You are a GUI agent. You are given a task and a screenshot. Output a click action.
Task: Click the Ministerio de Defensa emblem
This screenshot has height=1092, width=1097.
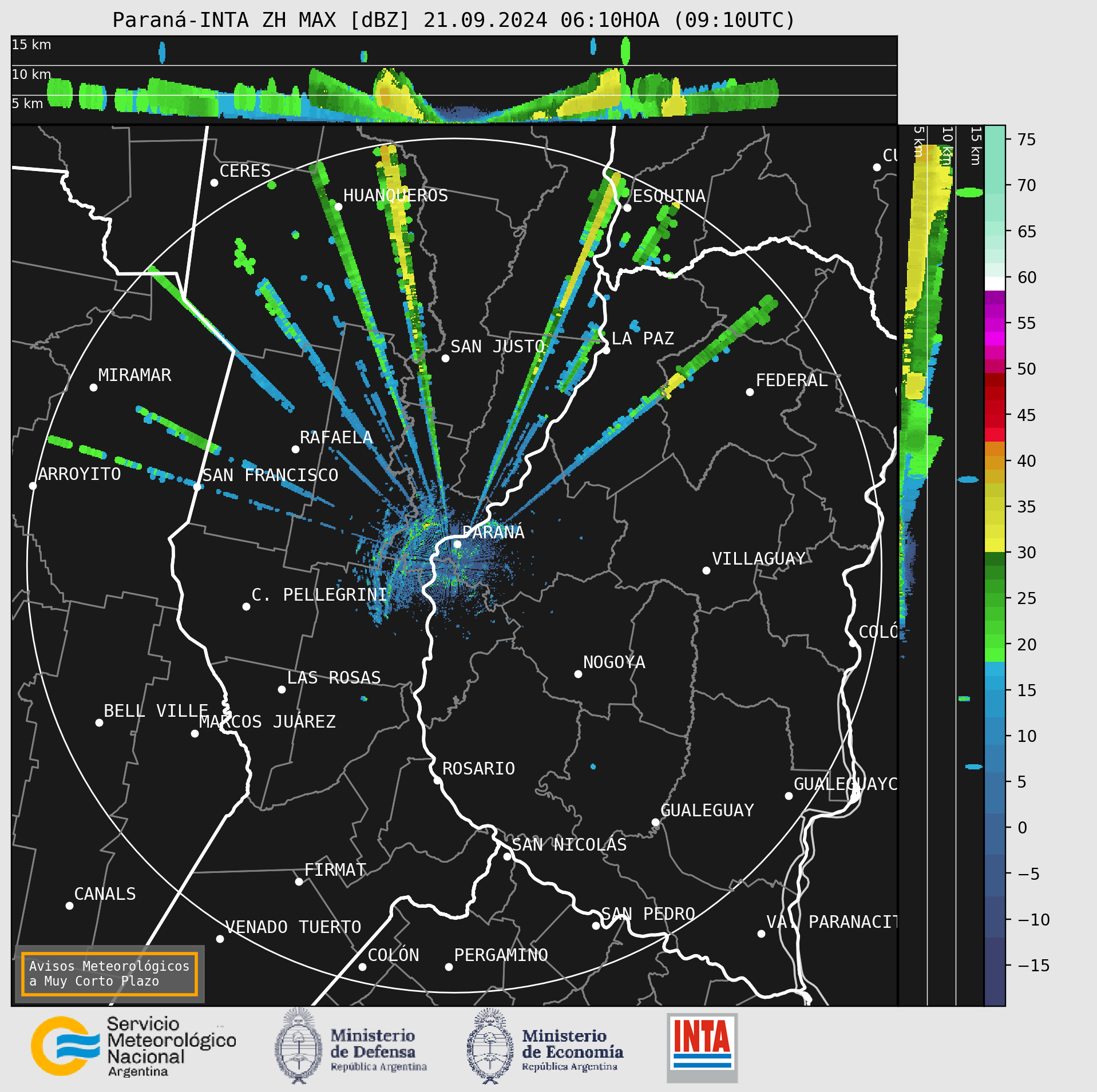click(x=298, y=1046)
